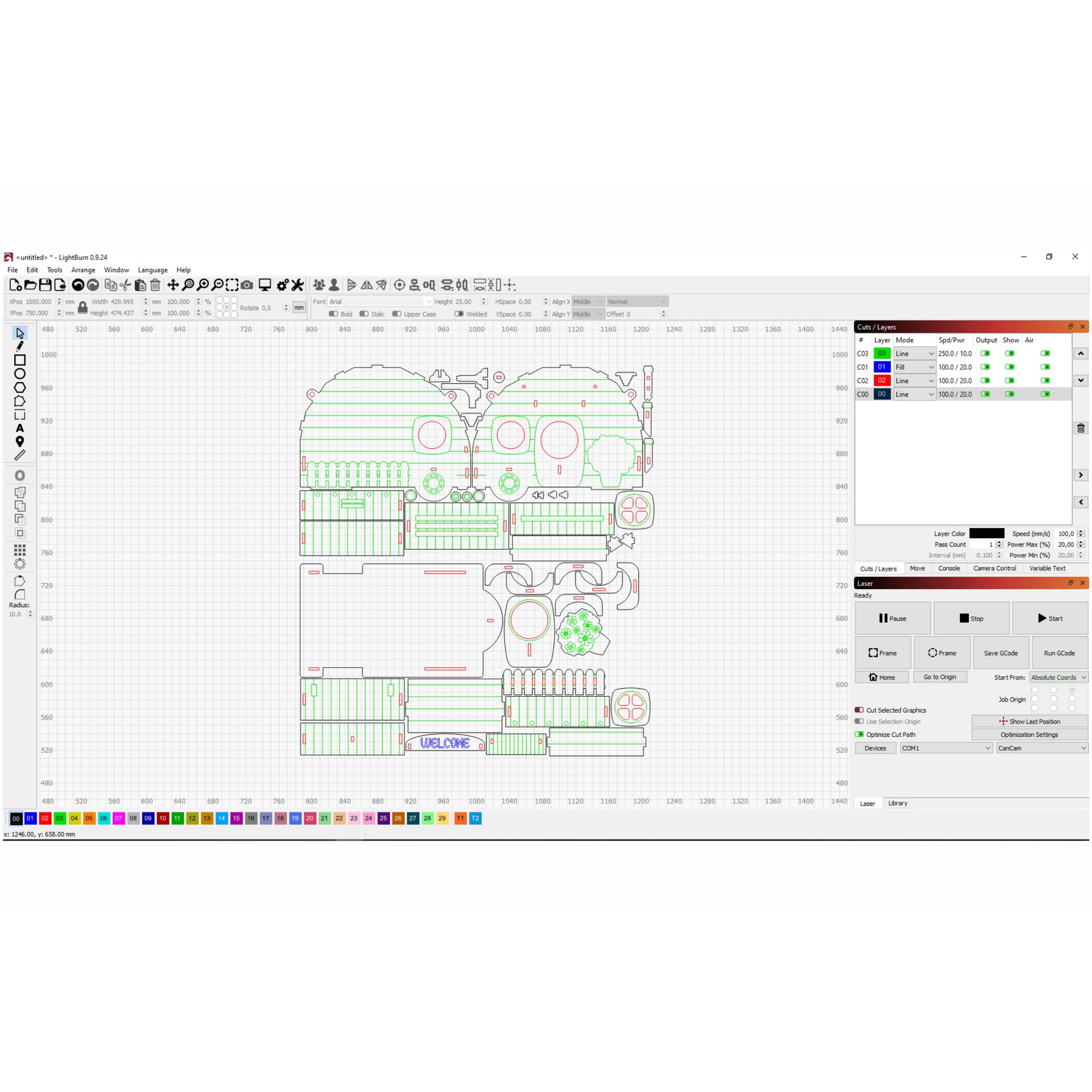Click the Grid Array tool
Screen dimensions: 1092x1092
click(20, 550)
